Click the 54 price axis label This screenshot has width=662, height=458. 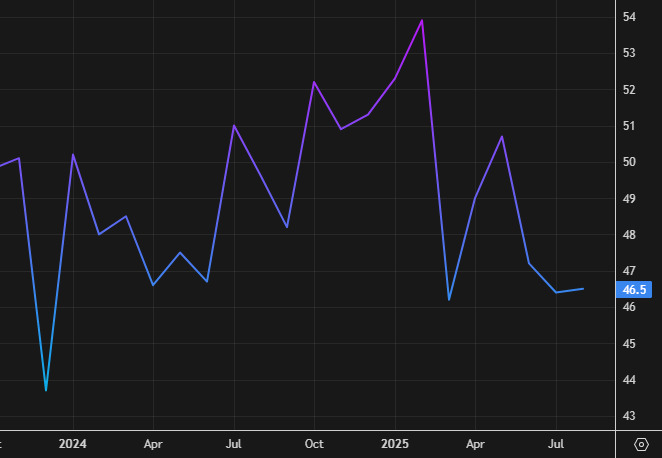[x=629, y=17]
